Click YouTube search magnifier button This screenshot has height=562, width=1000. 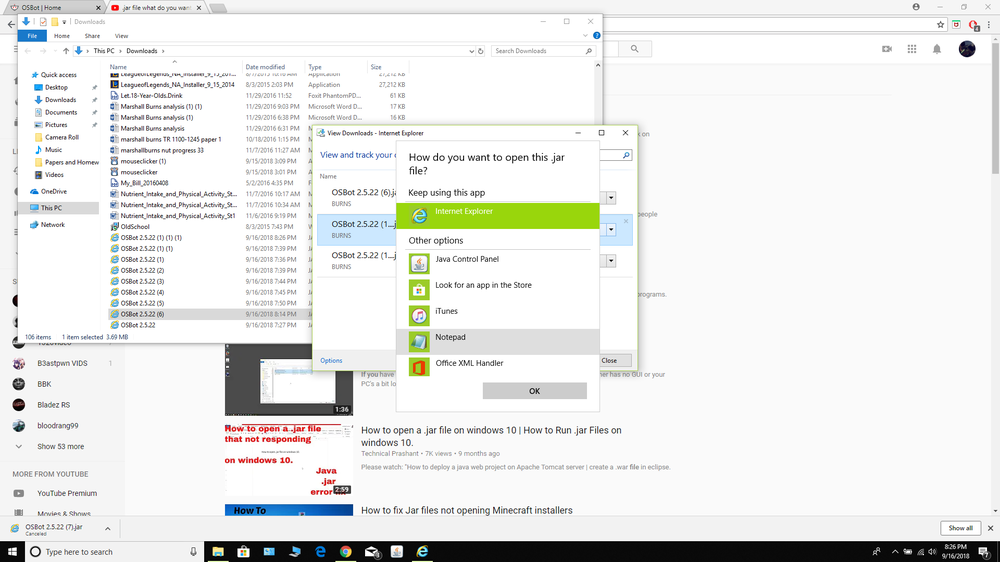tap(634, 49)
